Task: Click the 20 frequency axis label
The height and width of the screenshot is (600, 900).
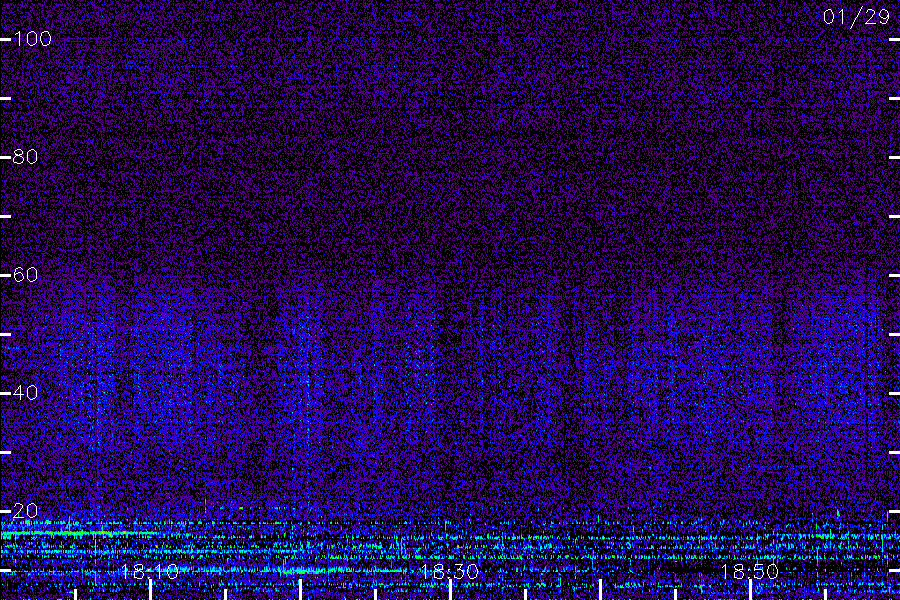Action: tap(25, 510)
